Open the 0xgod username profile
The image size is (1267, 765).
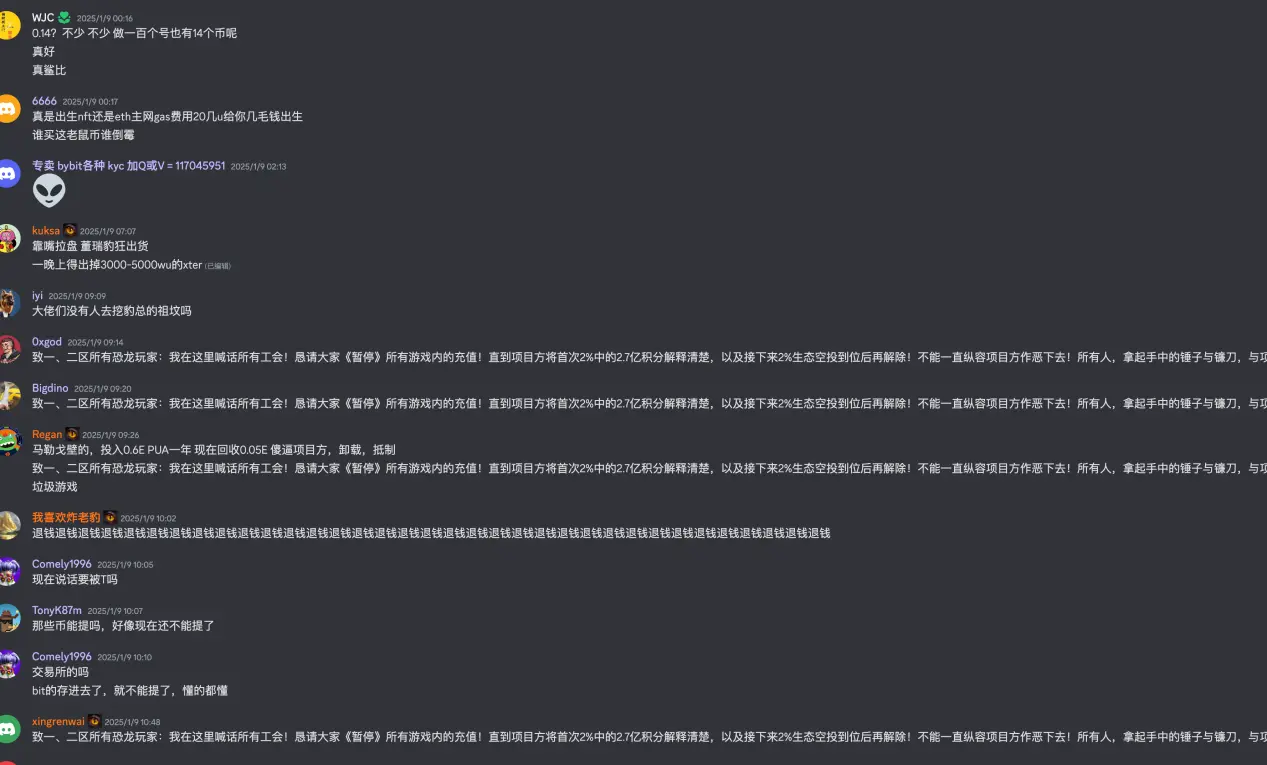(x=46, y=342)
